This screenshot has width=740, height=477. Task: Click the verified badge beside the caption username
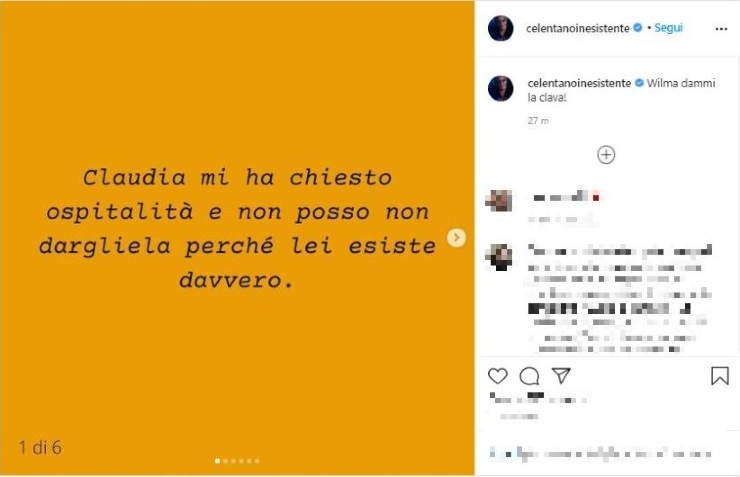[639, 83]
